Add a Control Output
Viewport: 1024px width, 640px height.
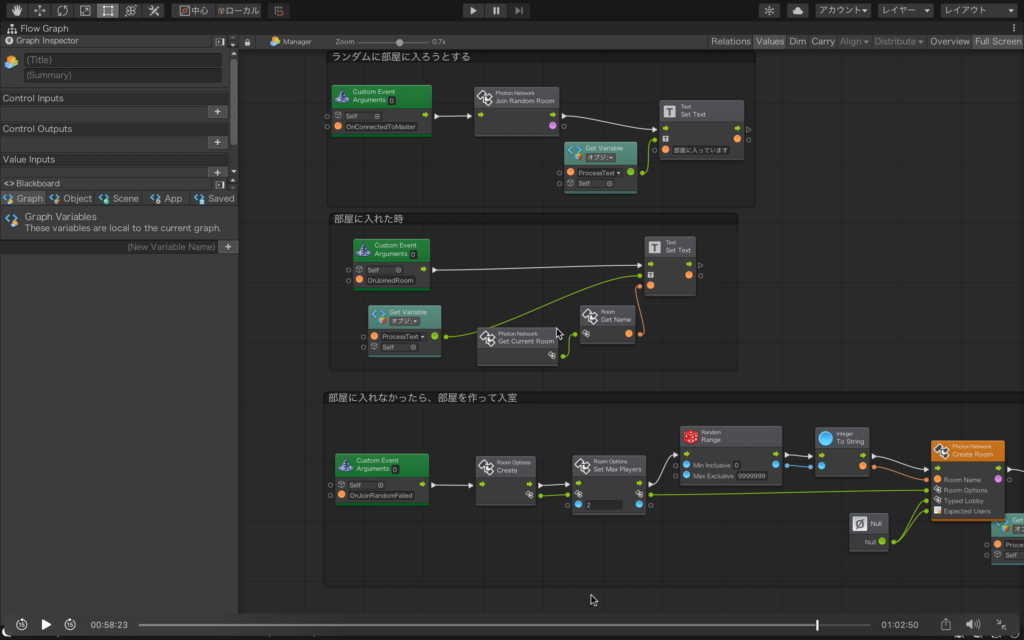[217, 142]
